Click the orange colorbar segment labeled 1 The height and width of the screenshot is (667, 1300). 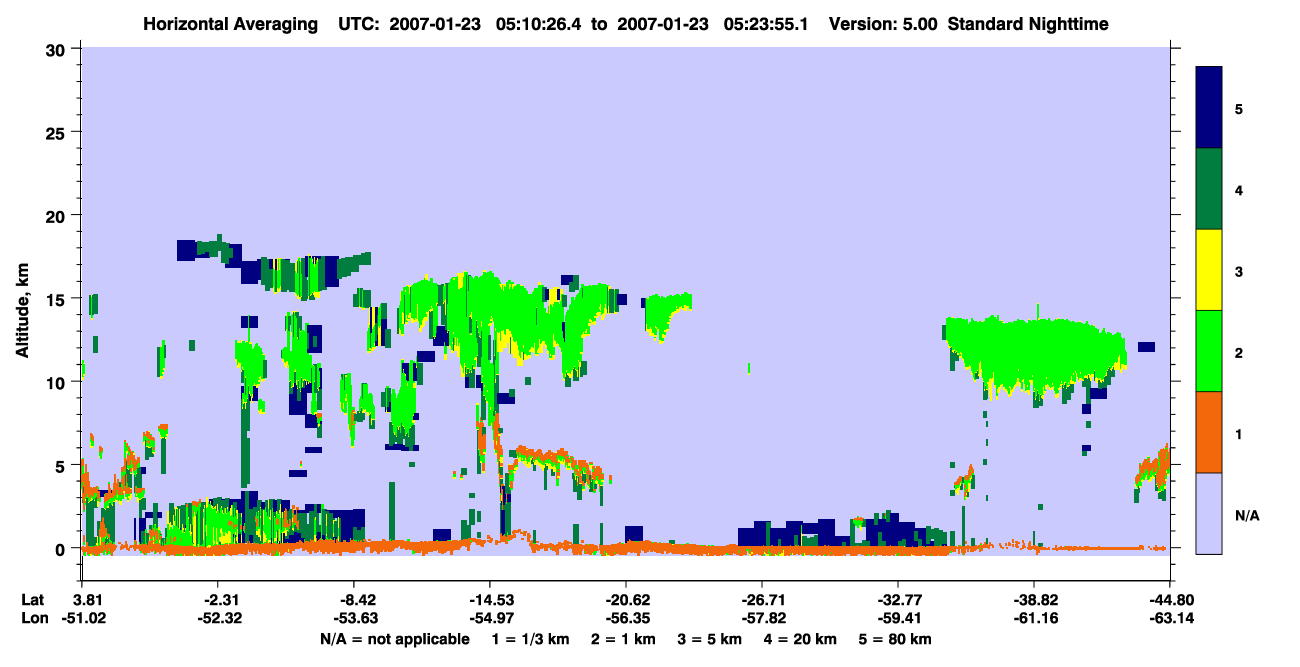[x=1209, y=432]
